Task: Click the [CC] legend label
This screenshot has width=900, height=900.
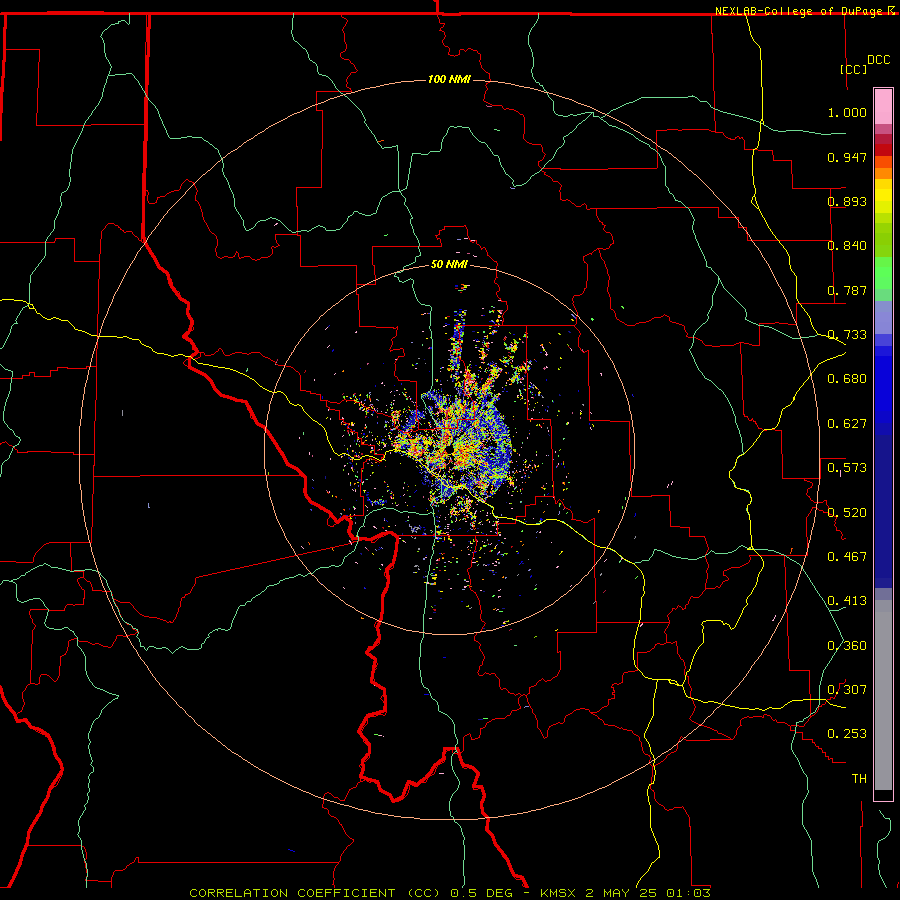Action: tap(853, 69)
